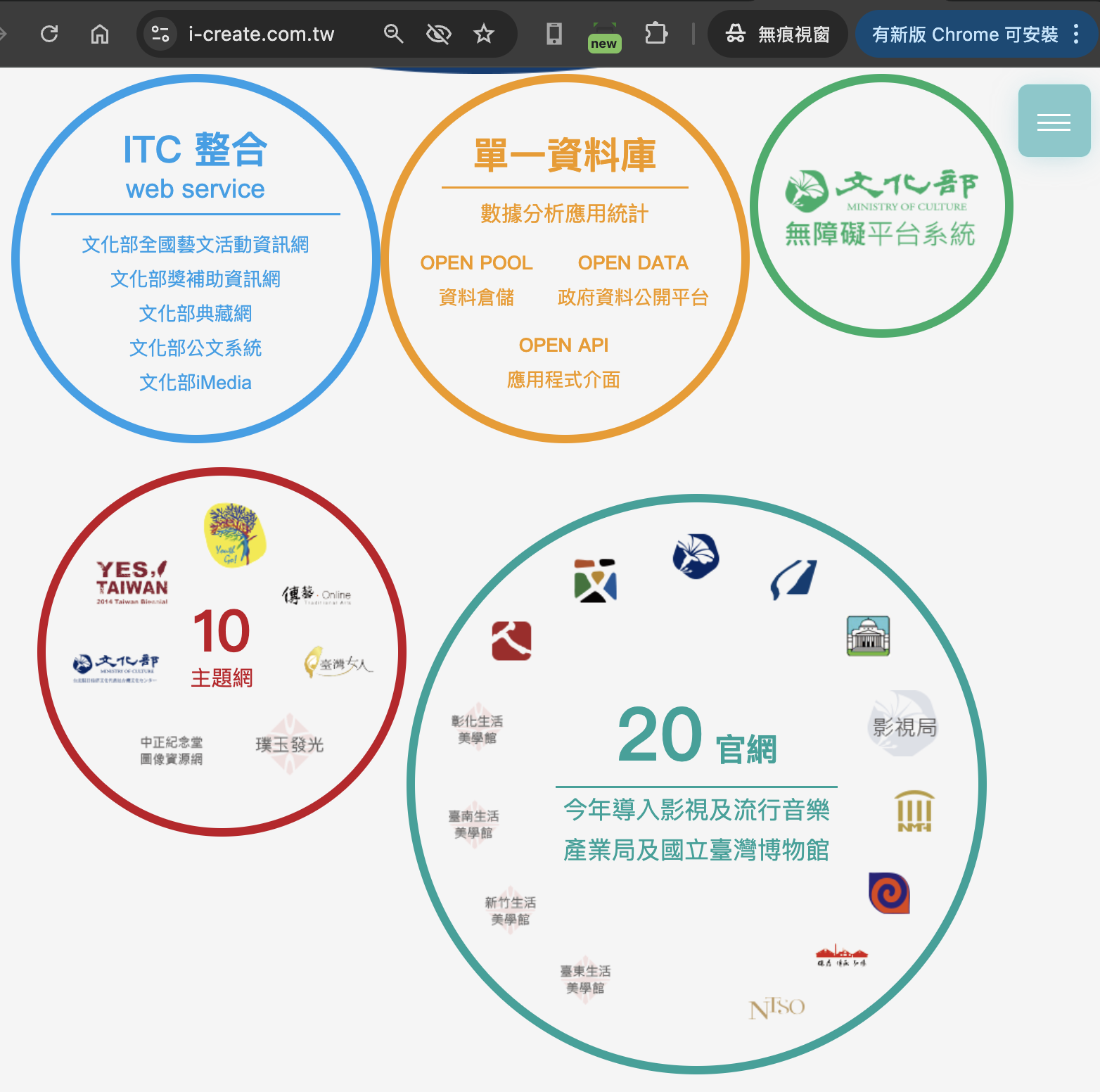
Task: Toggle the site info controls icon
Action: click(160, 34)
